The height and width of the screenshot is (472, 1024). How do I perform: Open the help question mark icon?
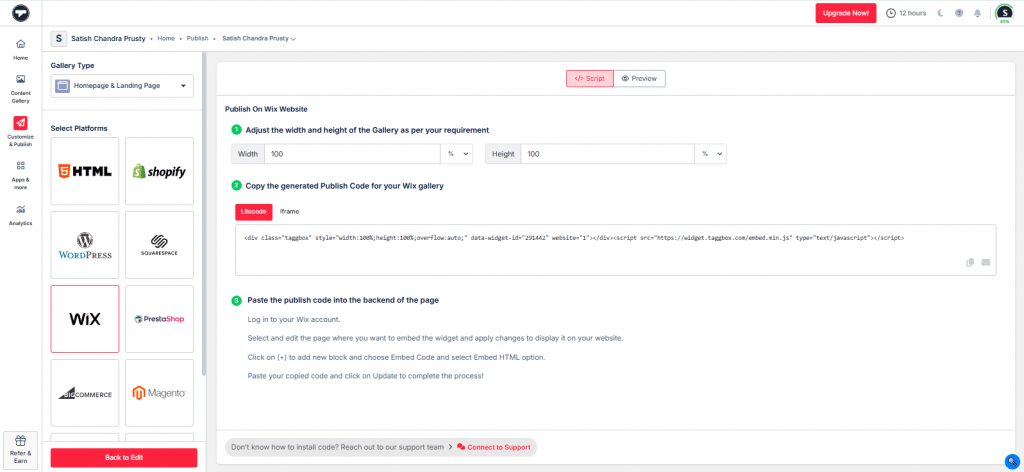point(959,13)
